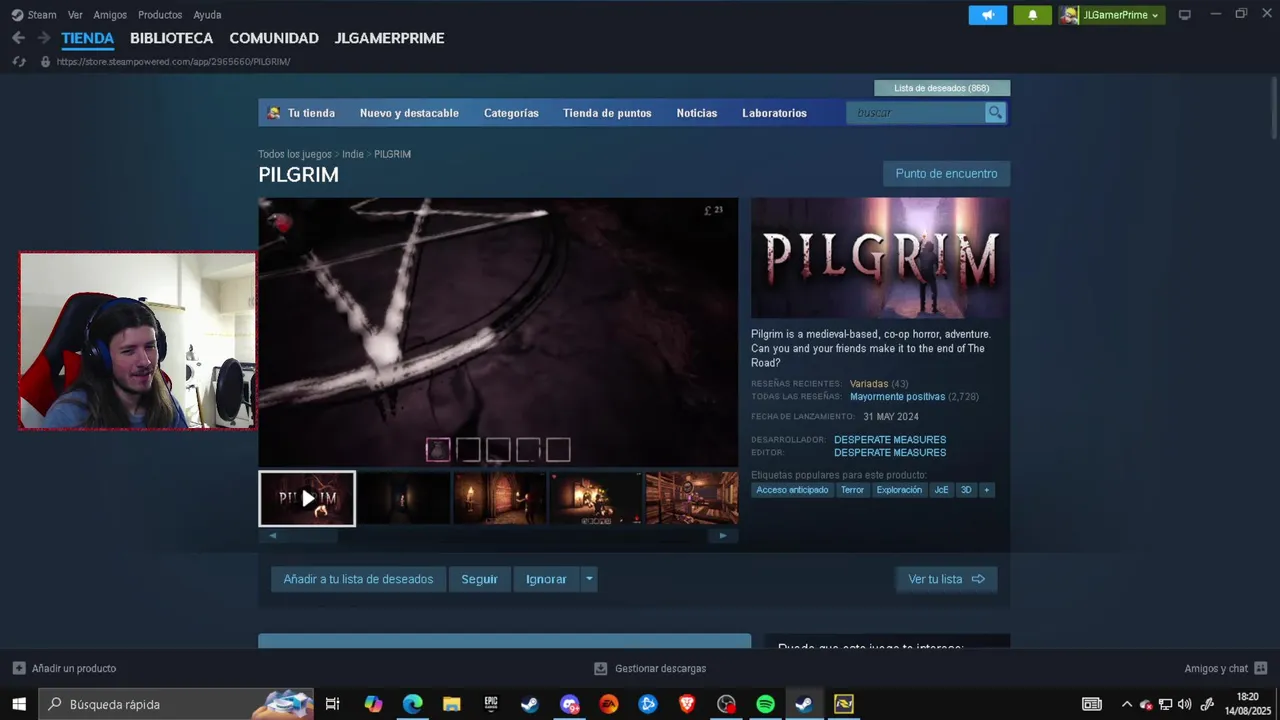Click the Windows Búsqueda rápida search box
The width and height of the screenshot is (1280, 720).
[176, 704]
